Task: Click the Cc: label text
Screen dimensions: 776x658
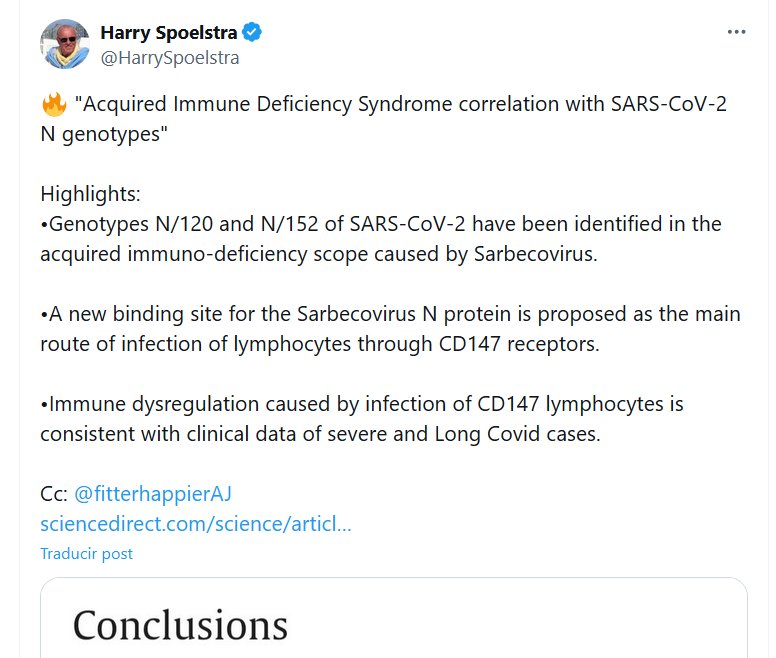Action: [x=54, y=494]
